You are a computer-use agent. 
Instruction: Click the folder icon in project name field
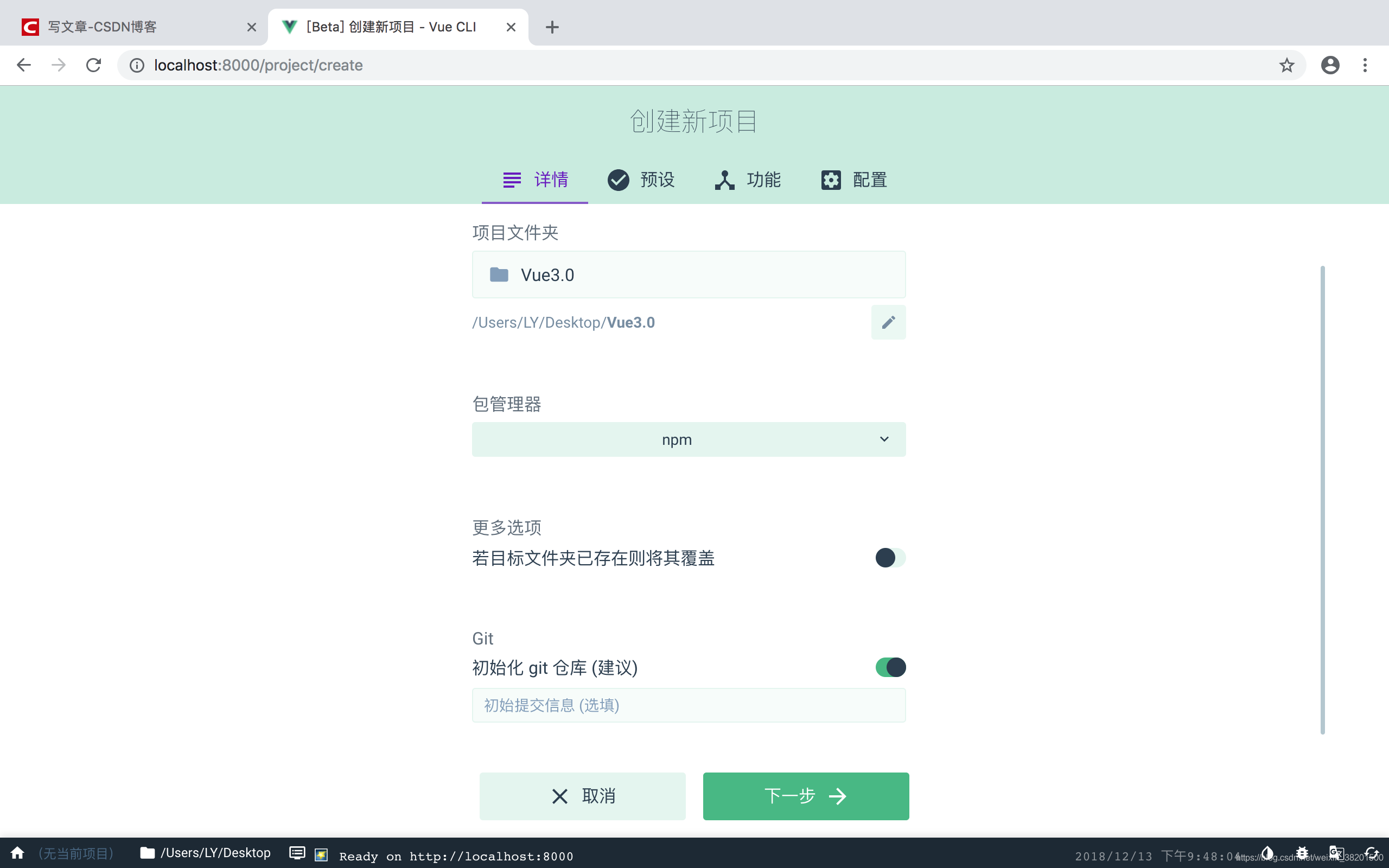[x=499, y=275]
